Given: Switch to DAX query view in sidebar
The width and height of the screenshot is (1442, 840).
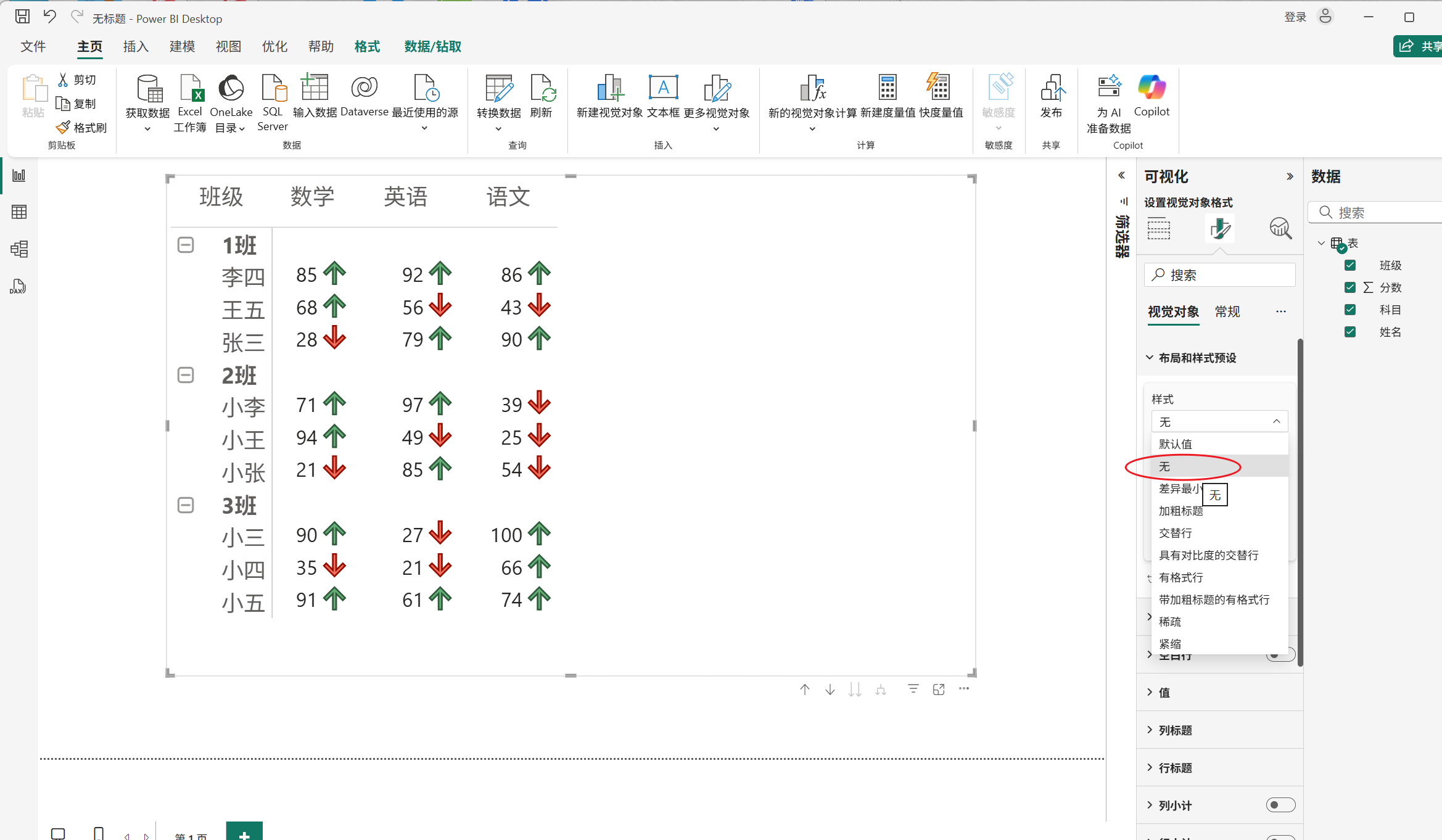Looking at the screenshot, I should point(19,287).
